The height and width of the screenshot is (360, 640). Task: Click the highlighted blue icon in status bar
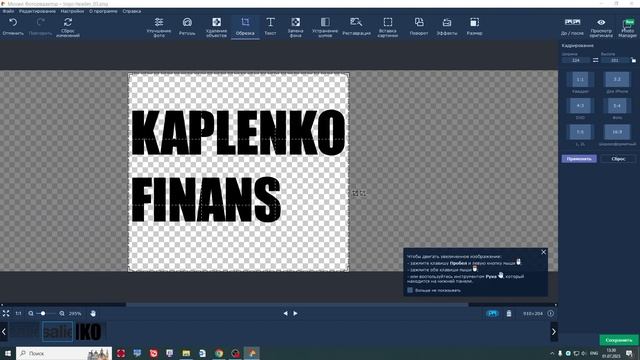coord(493,313)
